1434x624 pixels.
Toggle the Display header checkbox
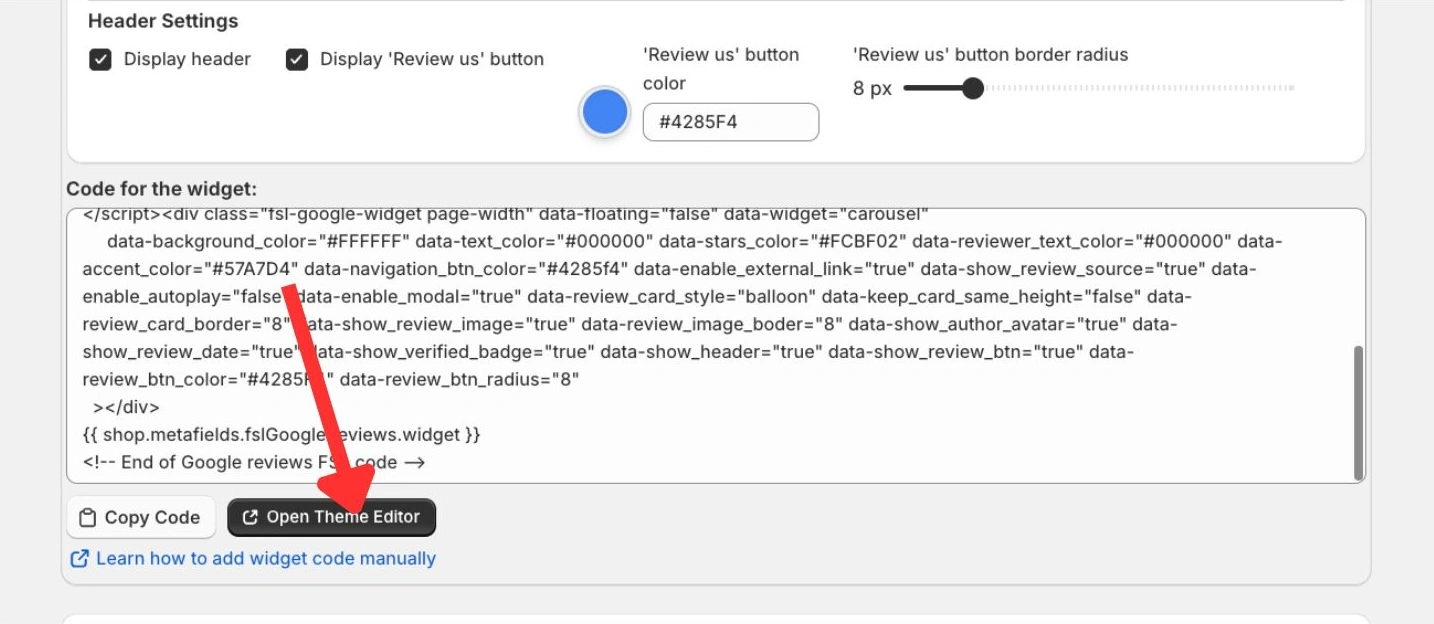click(100, 60)
